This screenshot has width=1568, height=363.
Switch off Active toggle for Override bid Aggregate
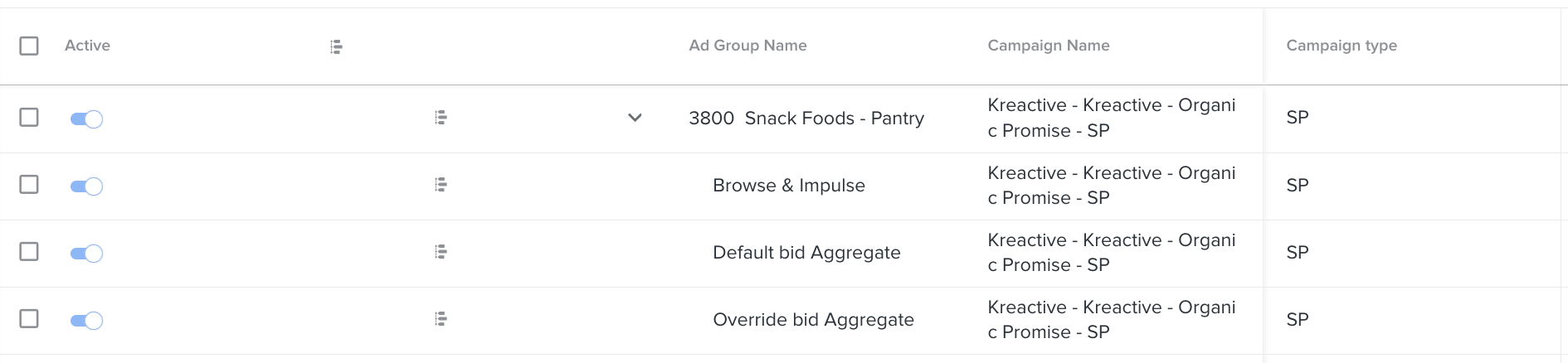pyautogui.click(x=86, y=321)
